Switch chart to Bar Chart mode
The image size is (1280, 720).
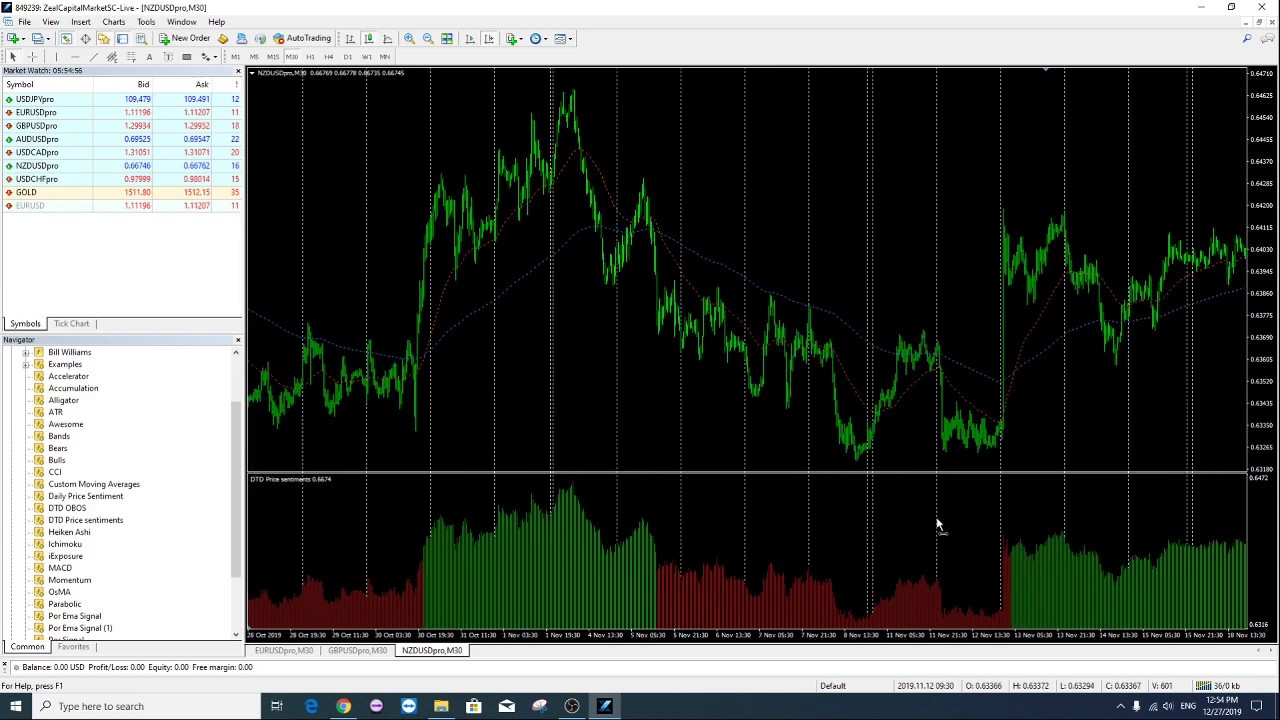350,38
